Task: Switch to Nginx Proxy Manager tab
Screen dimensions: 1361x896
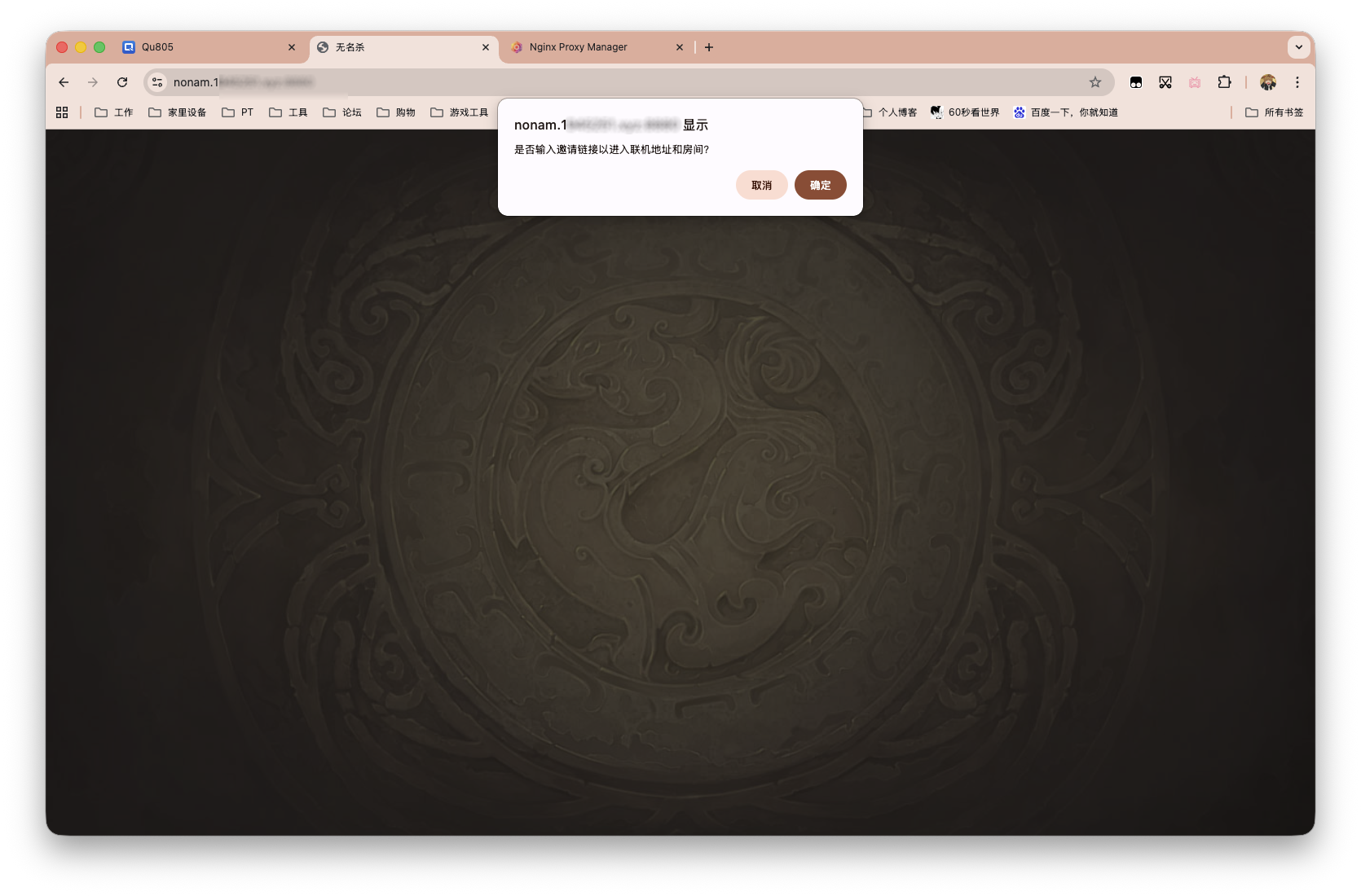Action: (587, 47)
